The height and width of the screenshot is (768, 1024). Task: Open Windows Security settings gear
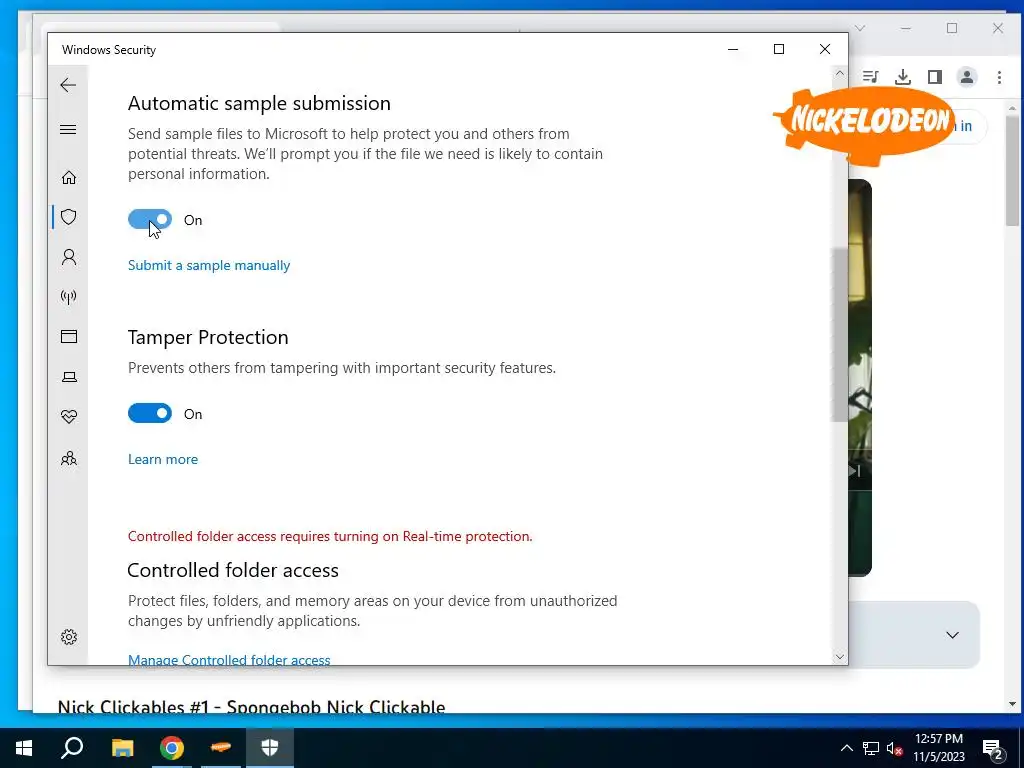click(69, 637)
